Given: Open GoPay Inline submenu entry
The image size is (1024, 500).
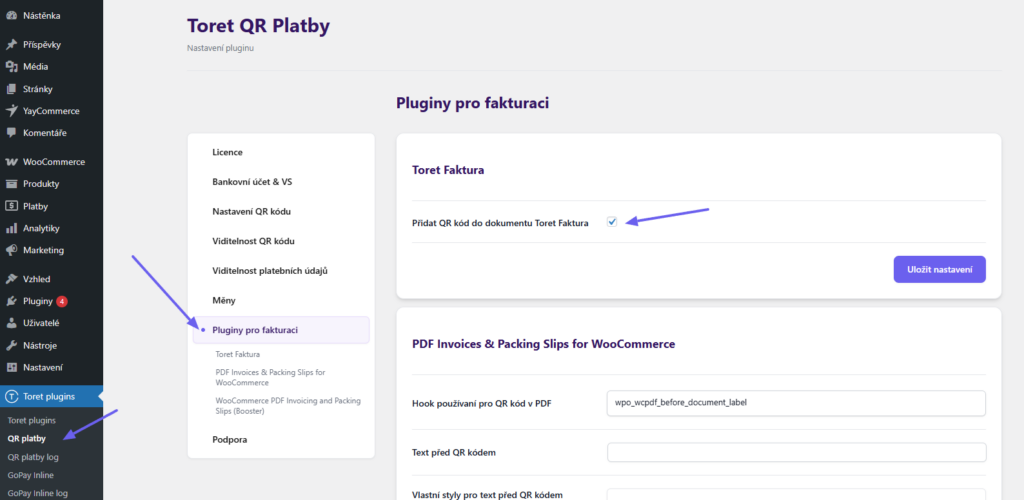Looking at the screenshot, I should (30, 475).
